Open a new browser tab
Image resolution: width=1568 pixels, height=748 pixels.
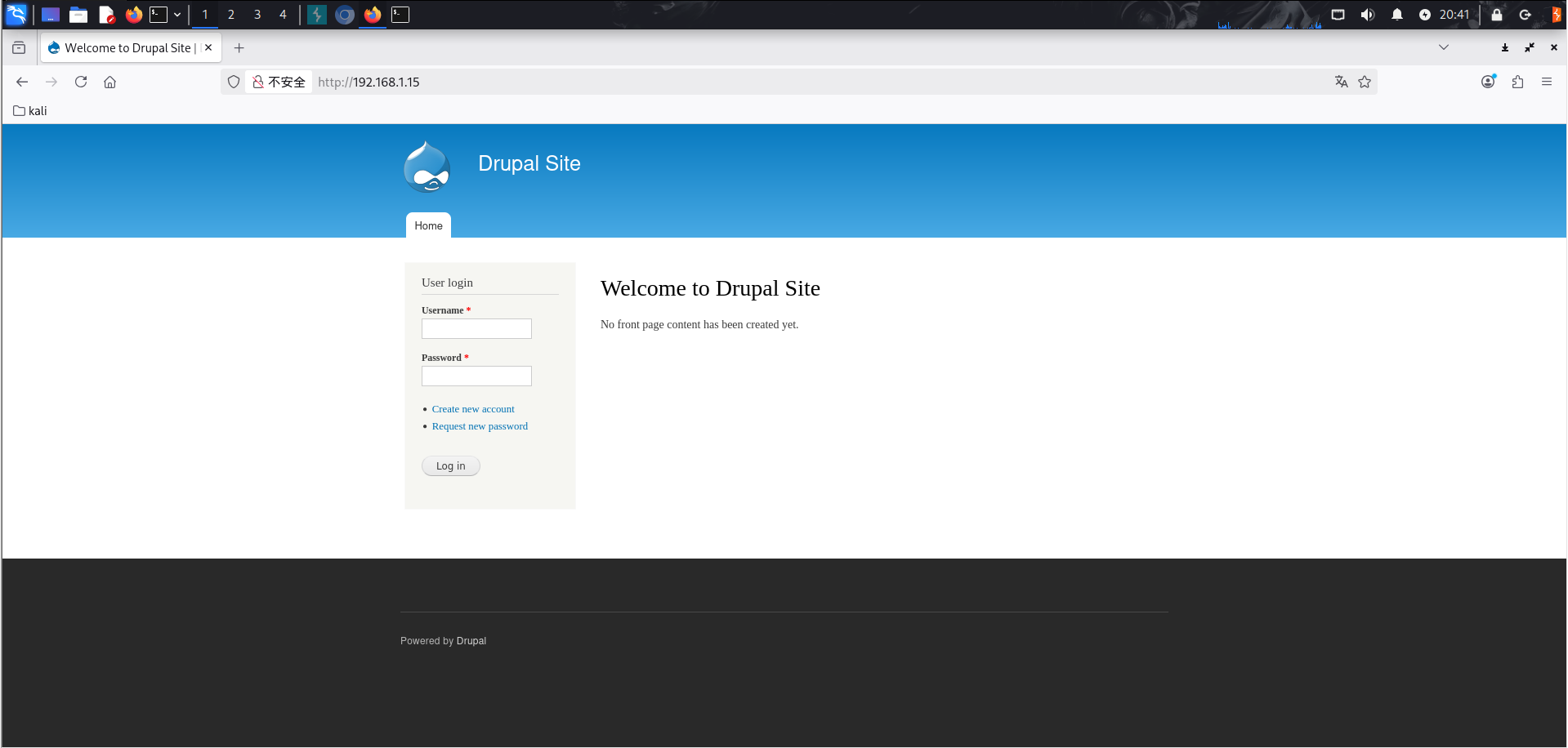point(239,48)
